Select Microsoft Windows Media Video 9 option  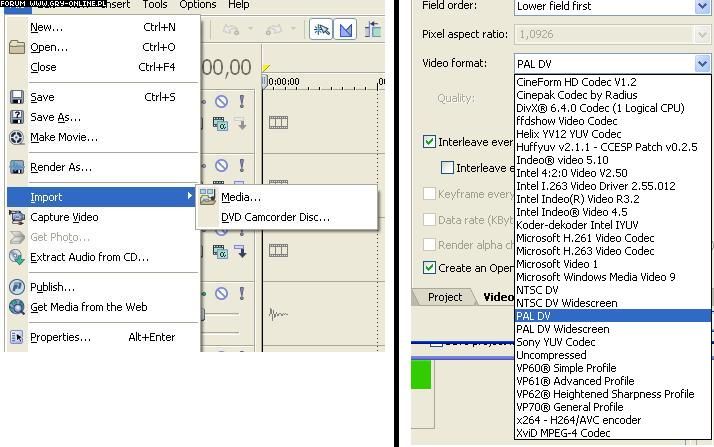coord(612,277)
